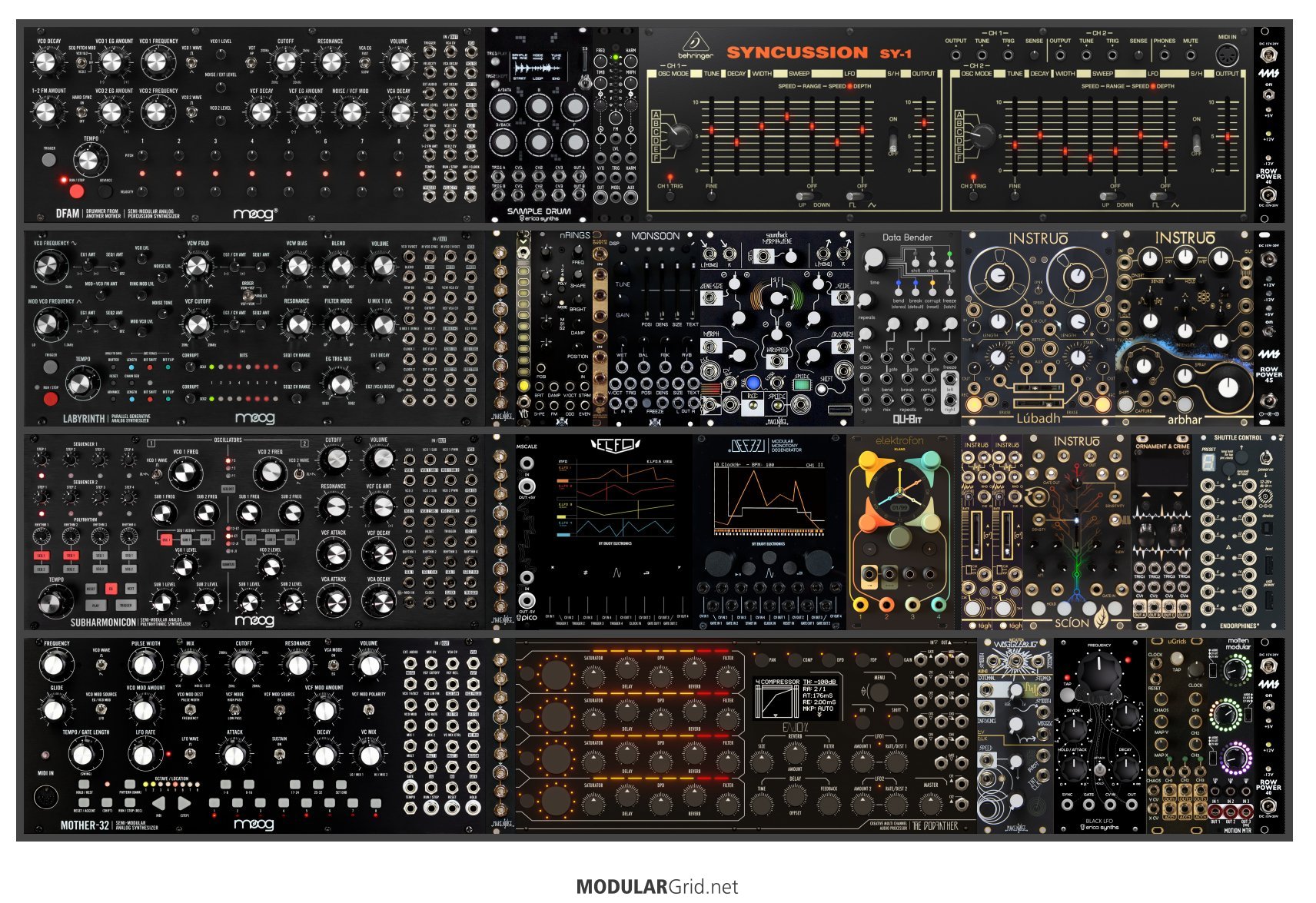1316x903 pixels.
Task: Click the DFAM CUTOFF knob
Action: pyautogui.click(x=285, y=62)
